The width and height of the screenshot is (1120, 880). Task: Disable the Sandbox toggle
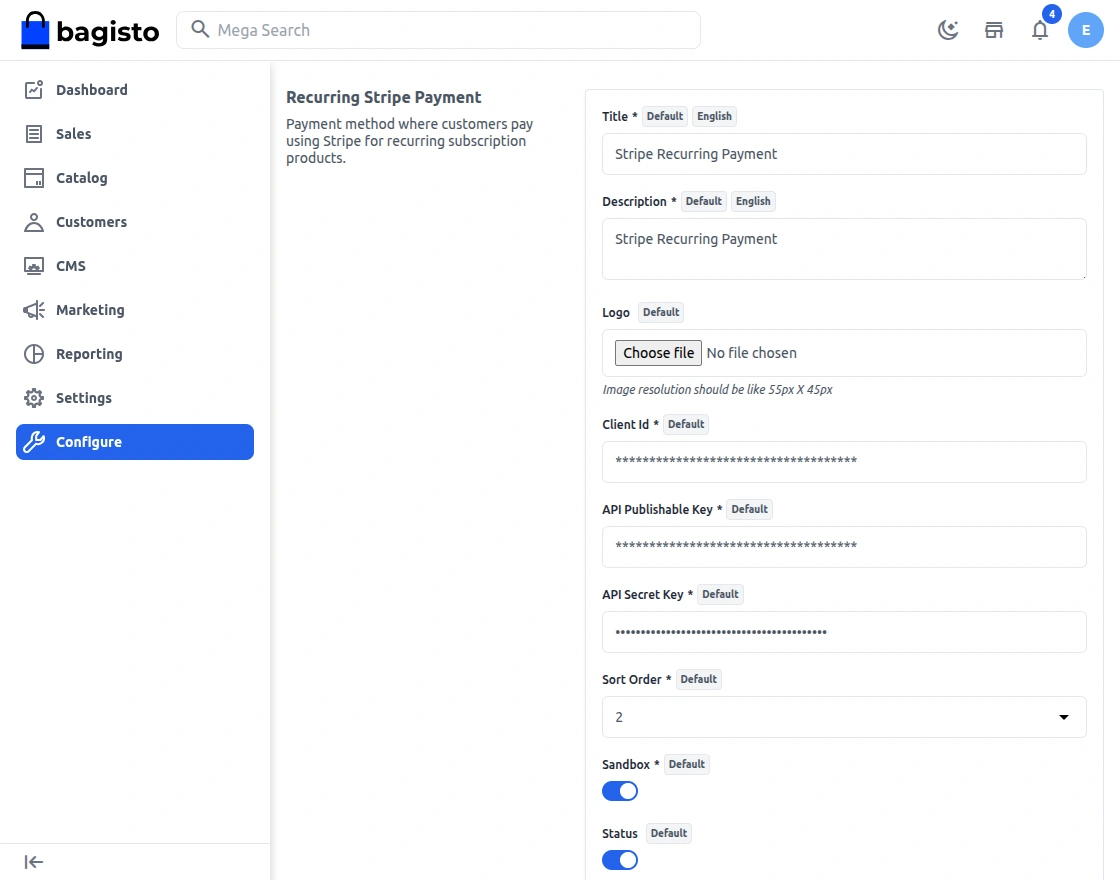pos(620,791)
